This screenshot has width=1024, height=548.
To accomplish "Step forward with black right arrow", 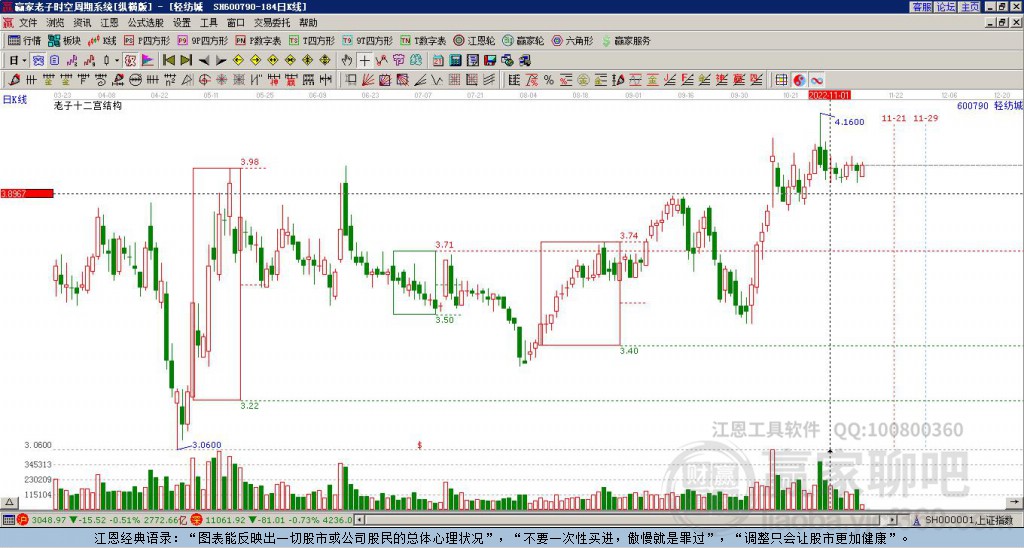I will 221,60.
